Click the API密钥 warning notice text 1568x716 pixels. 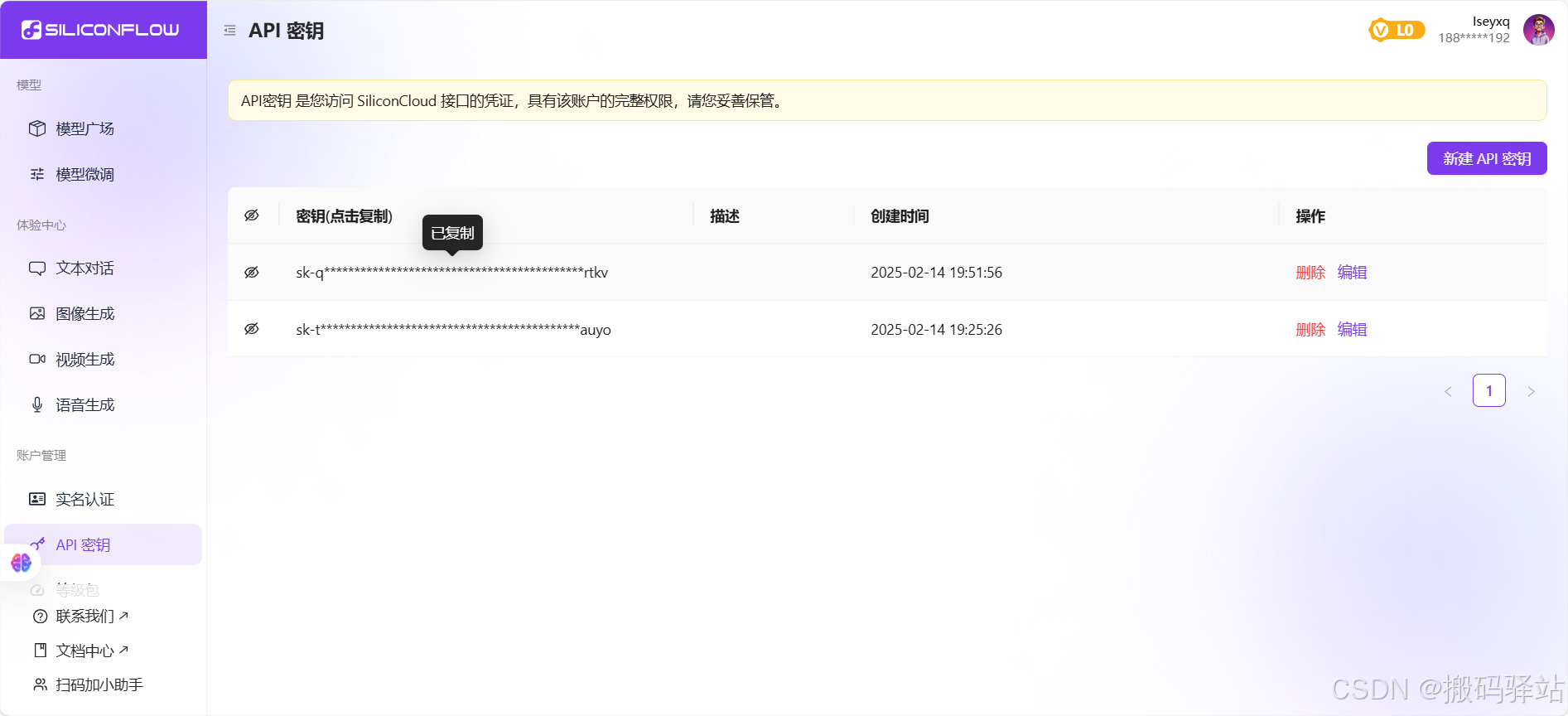[x=512, y=101]
